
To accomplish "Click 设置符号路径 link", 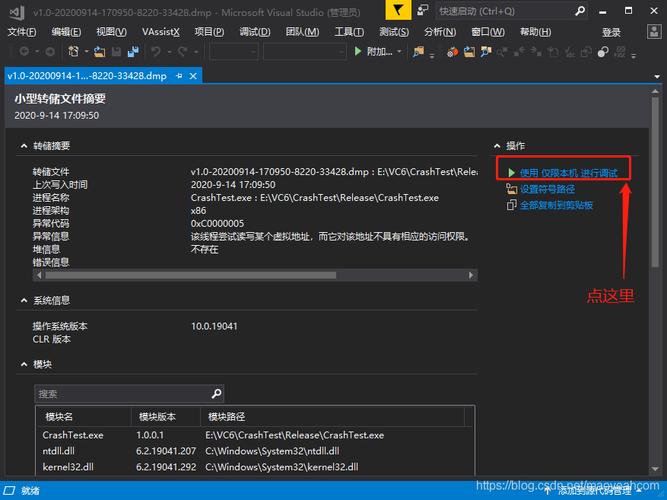I will coord(547,189).
